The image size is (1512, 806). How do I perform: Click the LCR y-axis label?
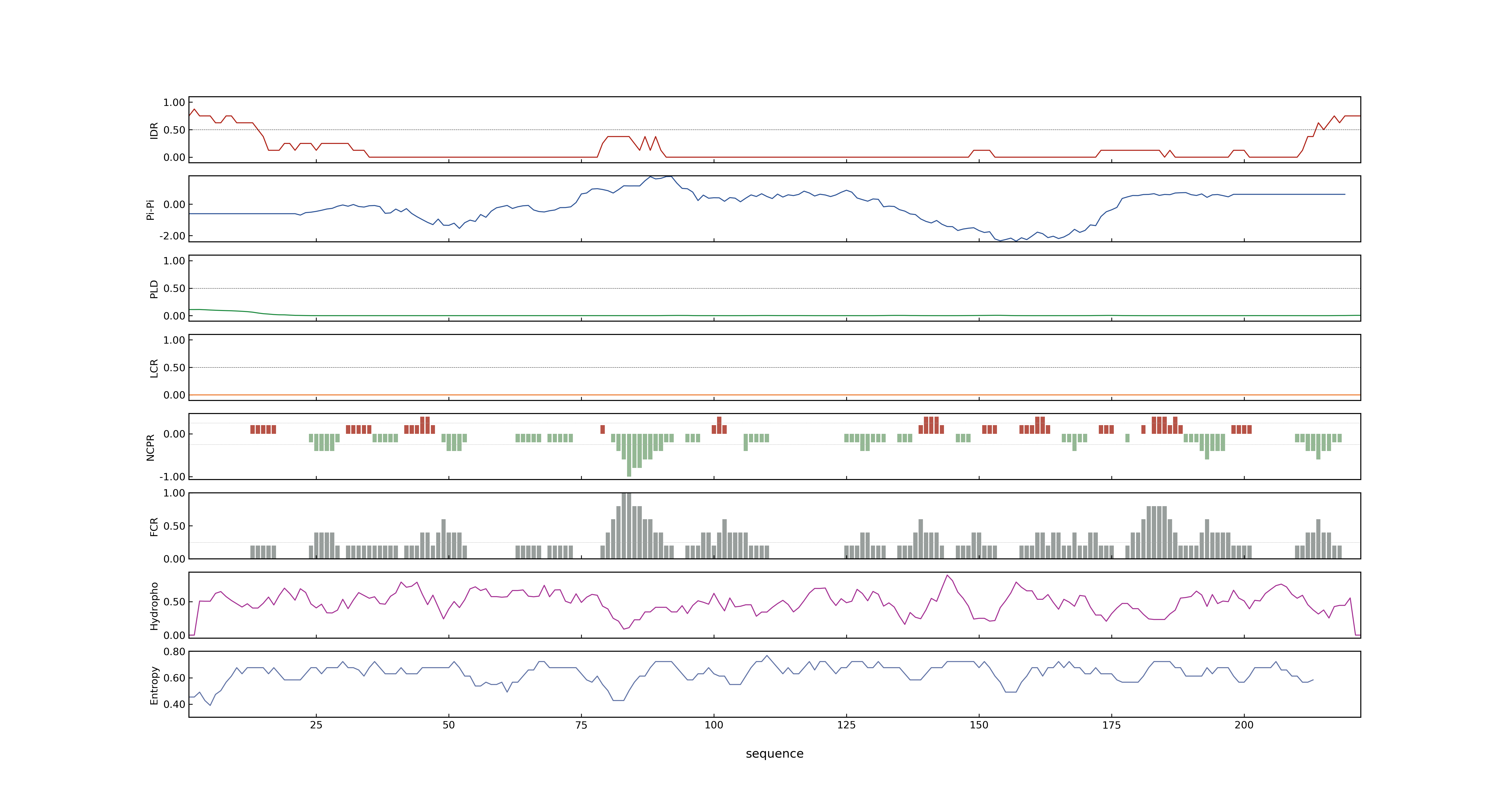click(154, 368)
